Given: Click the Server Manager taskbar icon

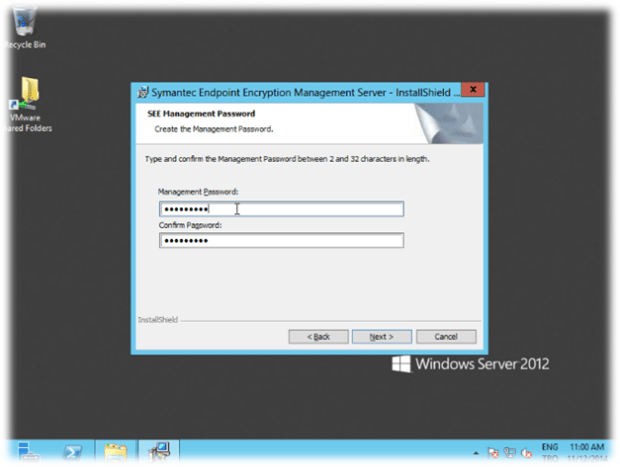Looking at the screenshot, I should click(x=28, y=452).
